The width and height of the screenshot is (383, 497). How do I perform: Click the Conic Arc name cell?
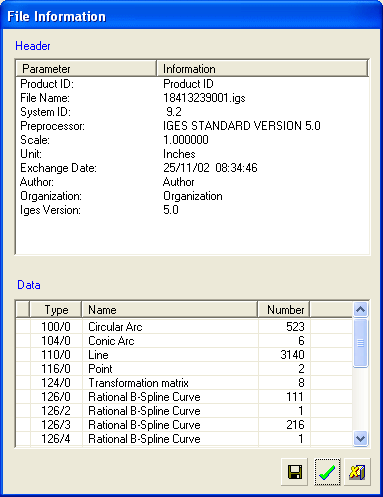coord(170,341)
